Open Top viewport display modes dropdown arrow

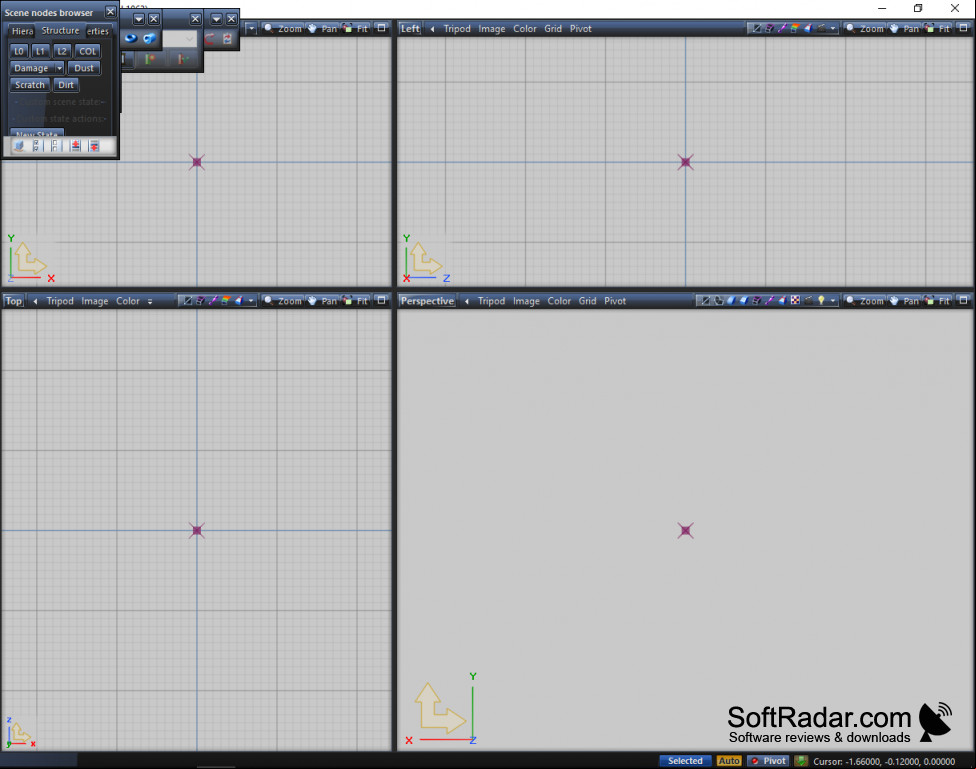pyautogui.click(x=251, y=301)
